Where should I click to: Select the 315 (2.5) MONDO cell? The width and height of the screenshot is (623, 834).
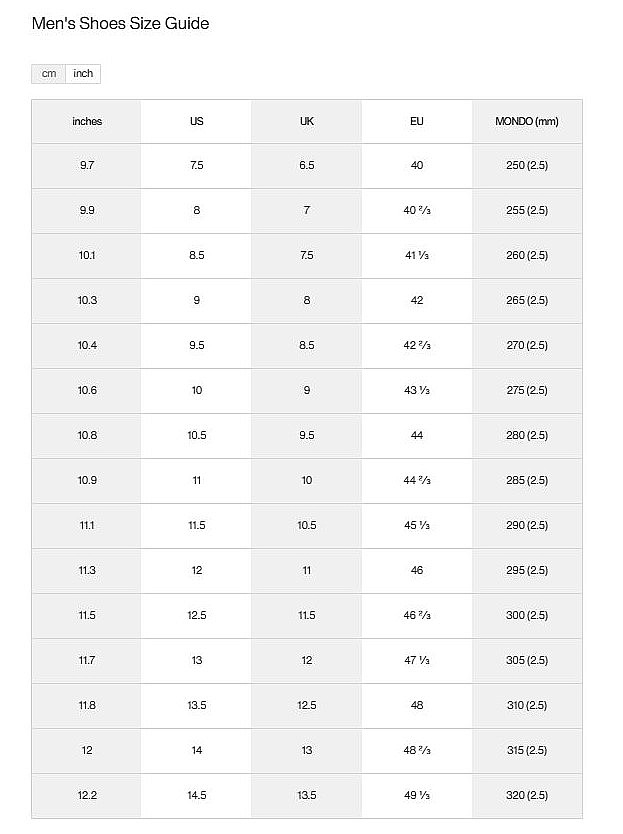pos(527,750)
